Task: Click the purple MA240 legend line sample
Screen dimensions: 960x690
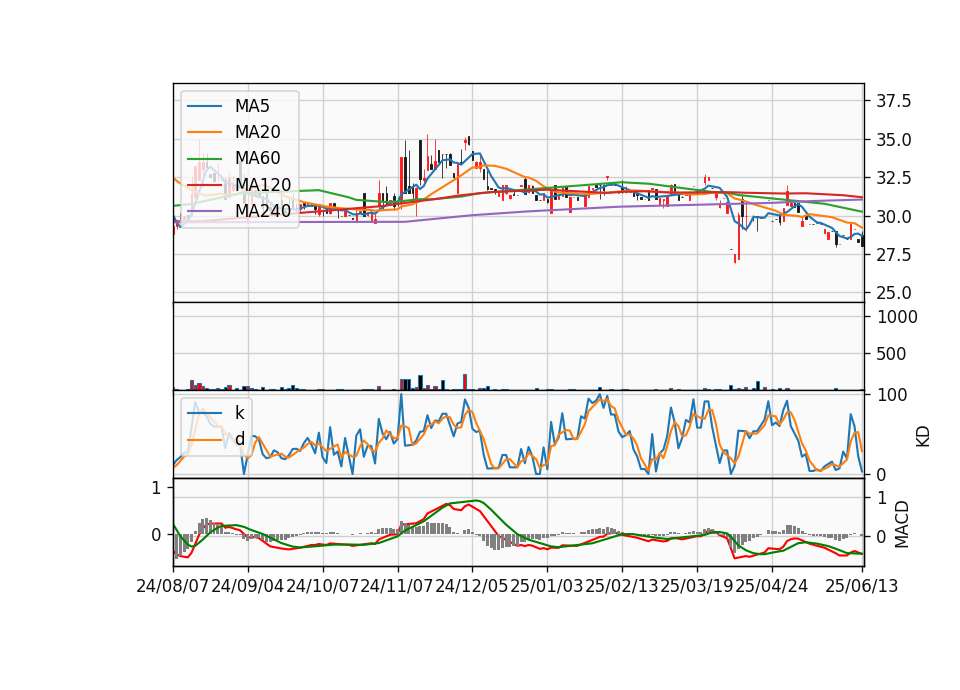Action: point(204,211)
